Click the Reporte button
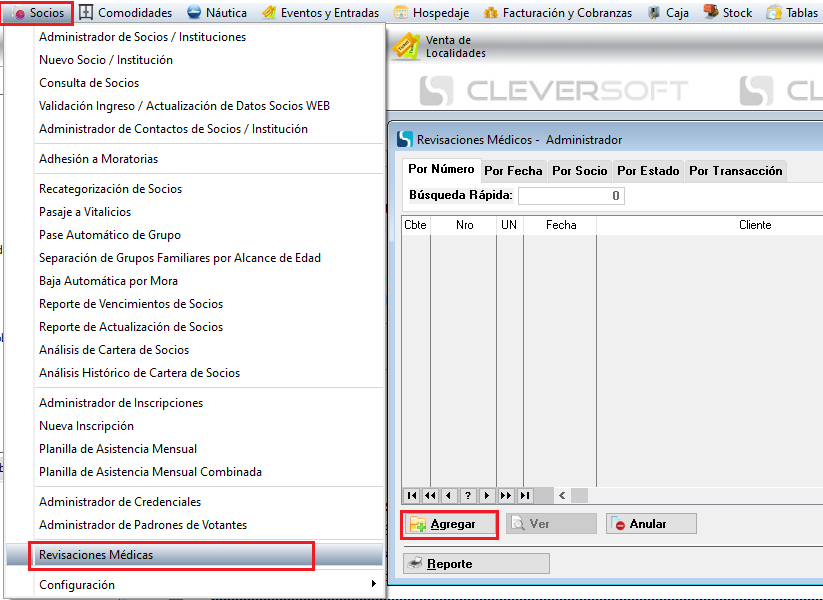 (476, 564)
